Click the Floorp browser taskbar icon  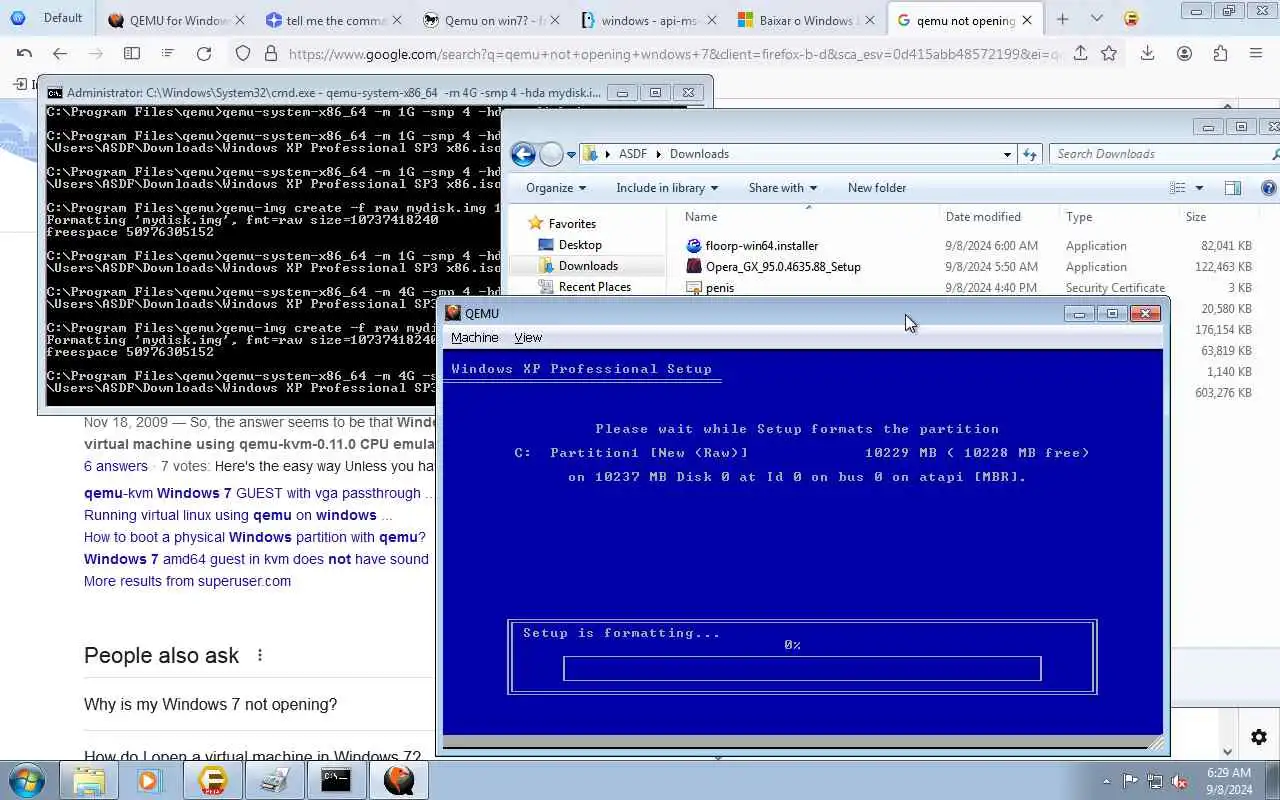[212, 780]
